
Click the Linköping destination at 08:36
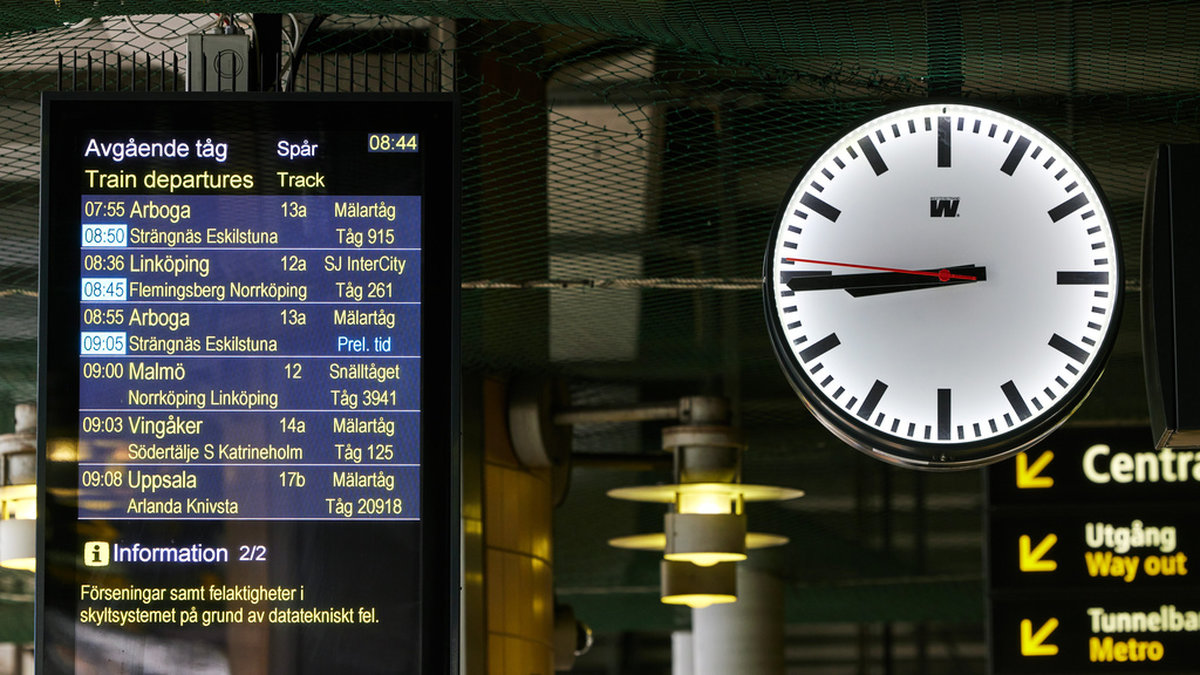point(170,264)
